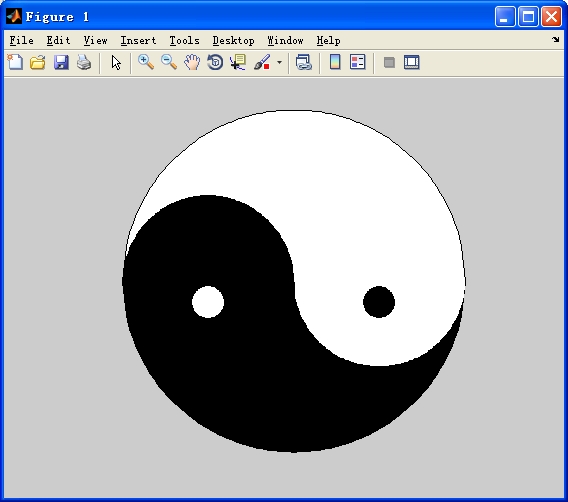The height and width of the screenshot is (502, 568).
Task: Select the Rotate 3D tool
Action: [215, 62]
